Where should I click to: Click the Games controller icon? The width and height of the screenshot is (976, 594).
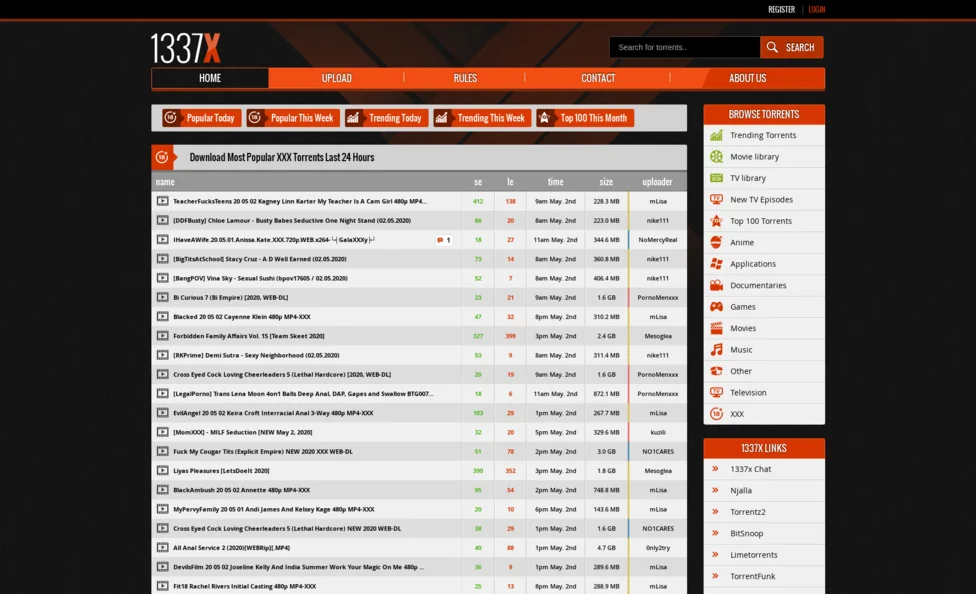tap(716, 307)
